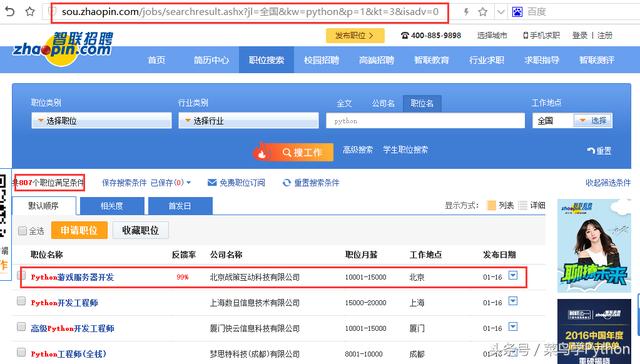
Task: Select the 职位名 search mode tab
Action: click(x=422, y=104)
